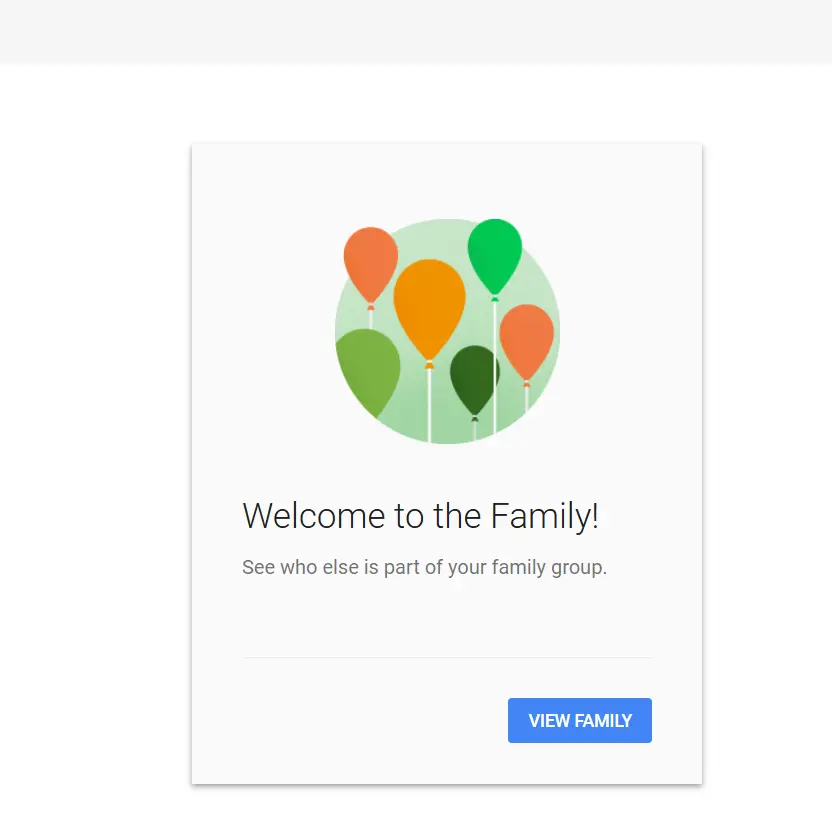This screenshot has width=832, height=831.
Task: Click the word "the" in the heading
Action: coord(457,515)
